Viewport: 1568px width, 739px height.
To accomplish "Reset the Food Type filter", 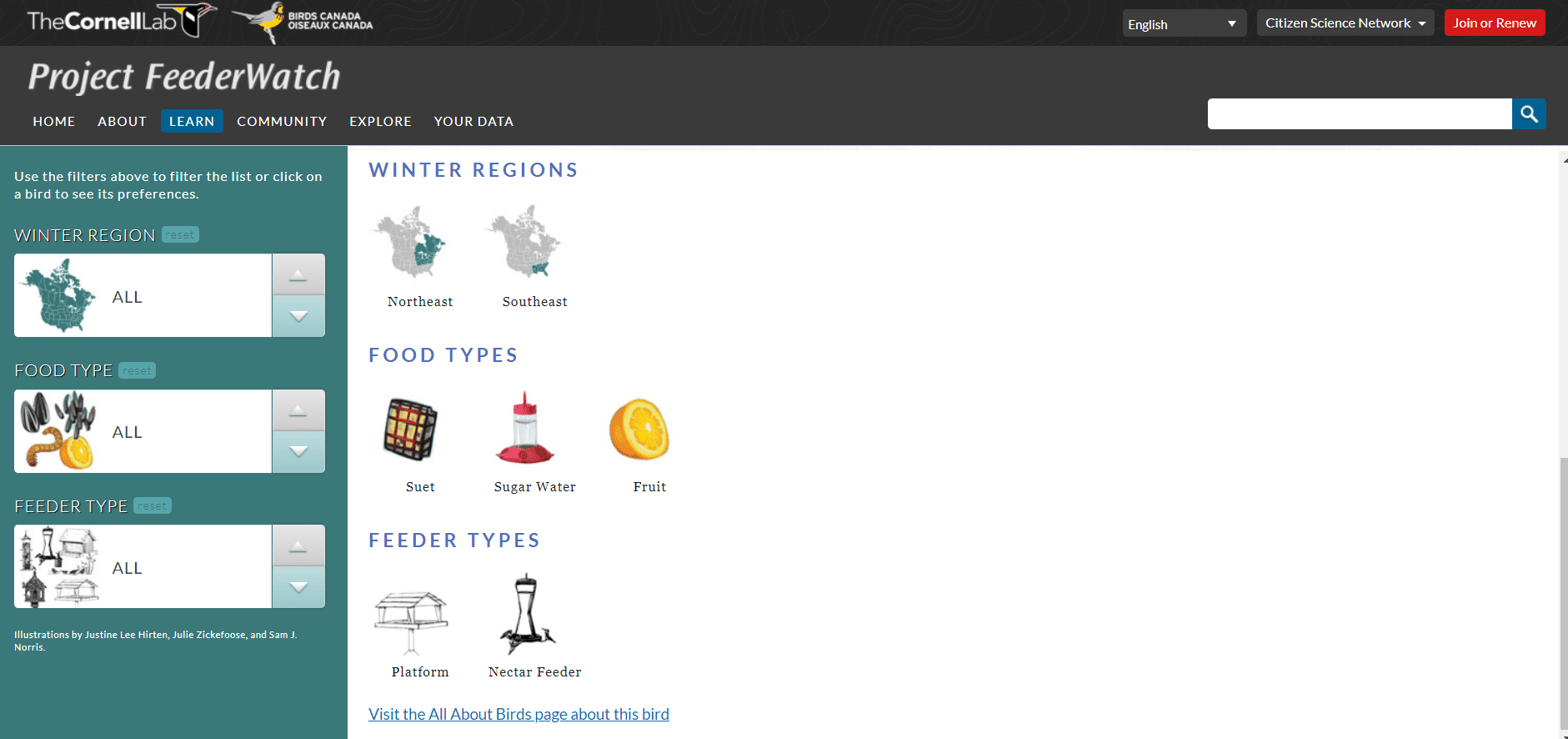I will click(x=138, y=370).
